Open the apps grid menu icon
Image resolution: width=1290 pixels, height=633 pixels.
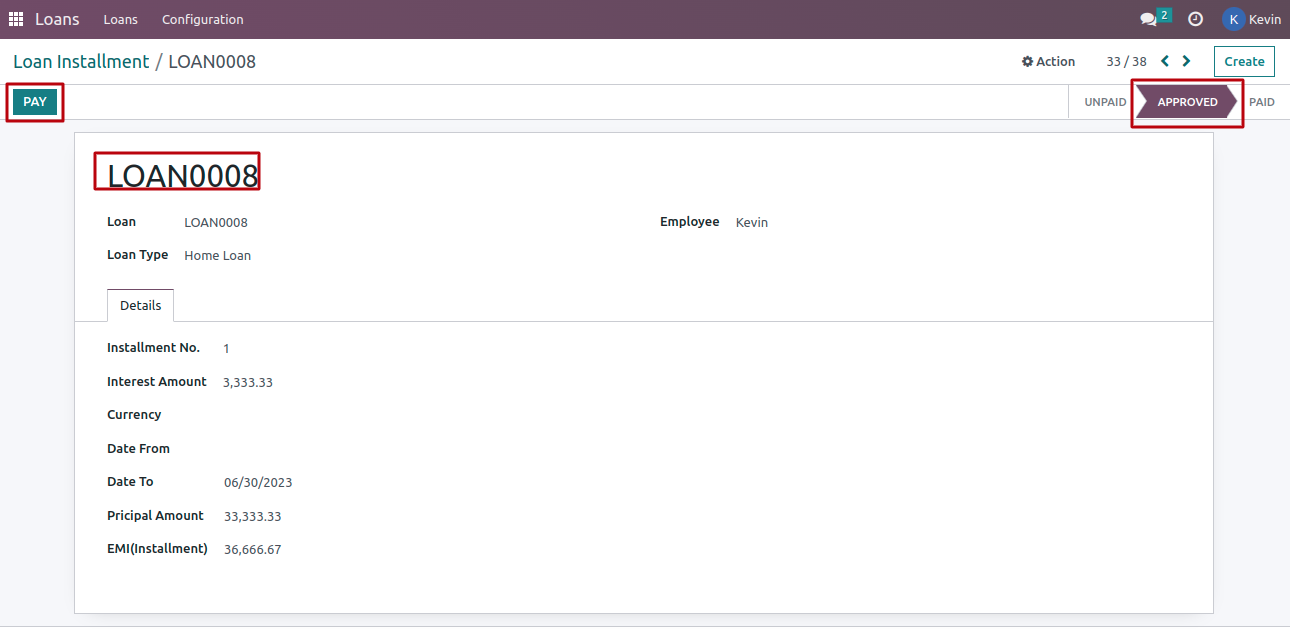16,19
